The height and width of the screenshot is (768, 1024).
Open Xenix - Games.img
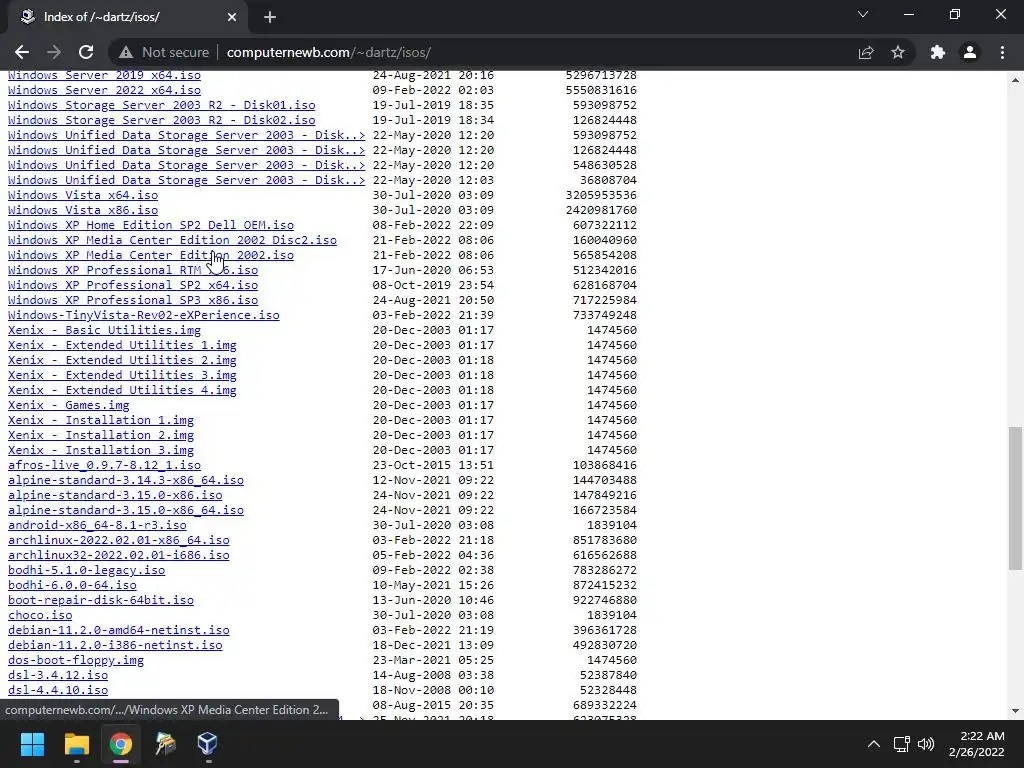click(69, 406)
